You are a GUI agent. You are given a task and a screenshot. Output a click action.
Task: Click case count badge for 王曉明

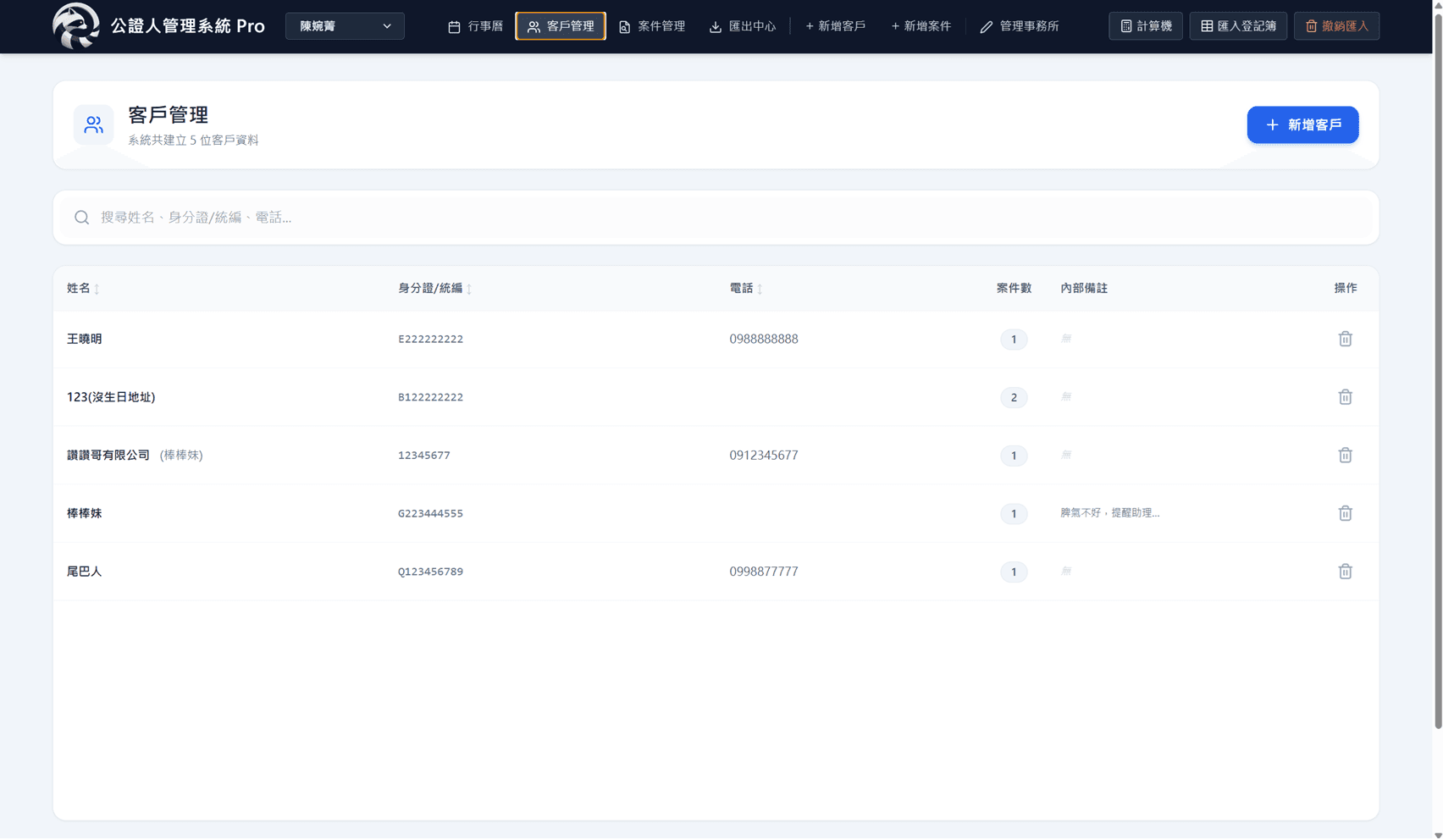pyautogui.click(x=1014, y=340)
